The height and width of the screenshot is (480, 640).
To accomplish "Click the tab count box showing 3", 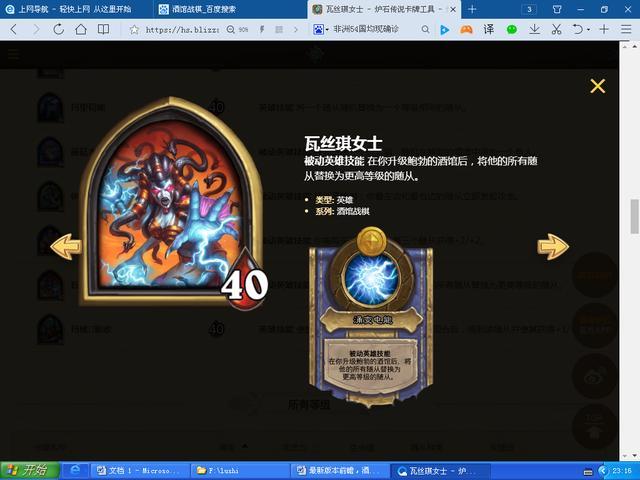I will (529, 9).
